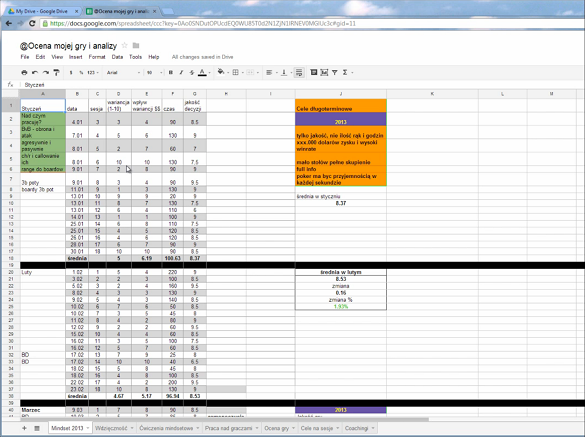Image resolution: width=585 pixels, height=437 pixels.
Task: Add a new sheet with plus button
Action: click(x=25, y=428)
